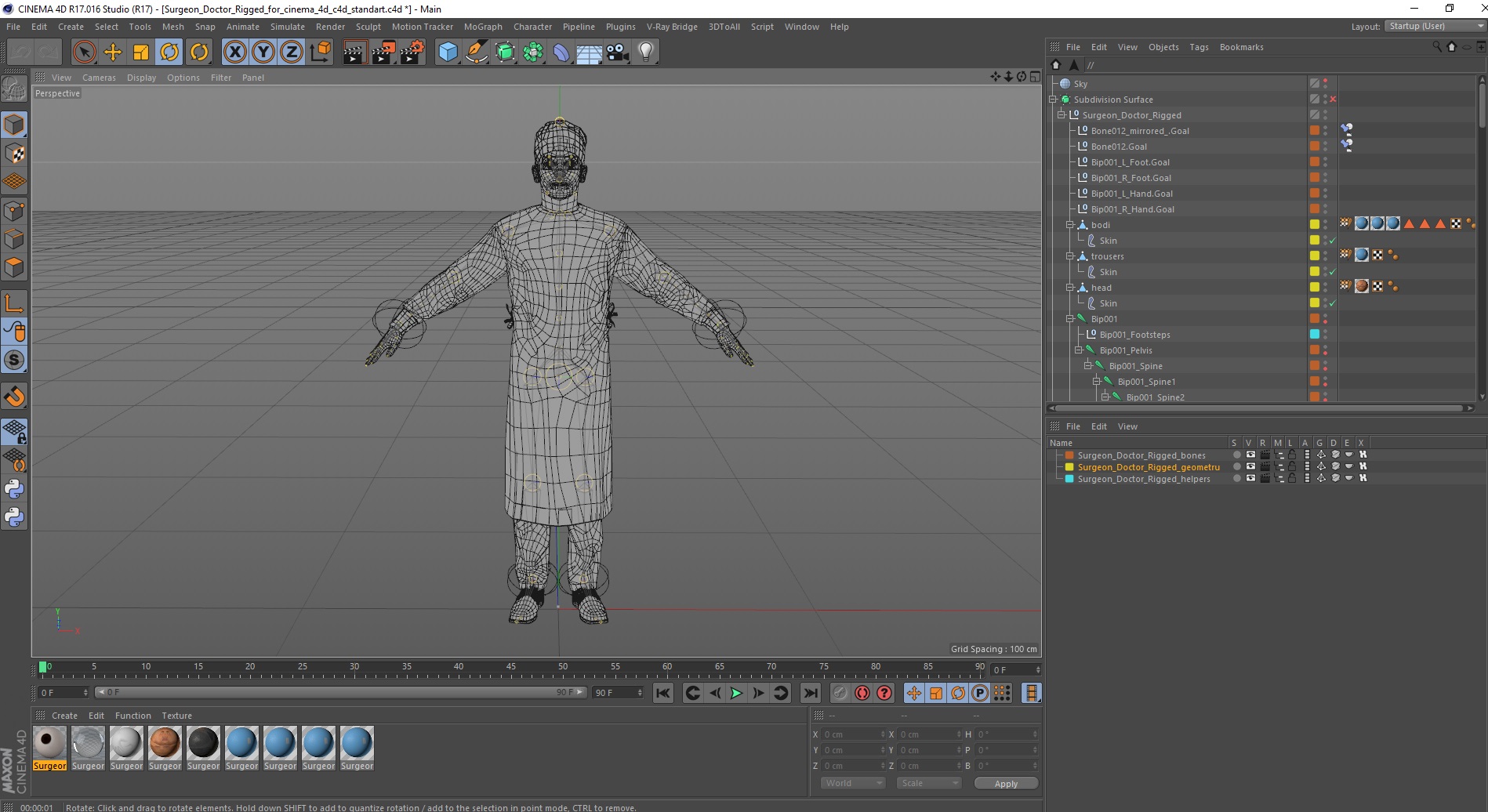Screen dimensions: 1488x812
Task: Click the yellow color swatch of bodi
Action: coord(1315,225)
